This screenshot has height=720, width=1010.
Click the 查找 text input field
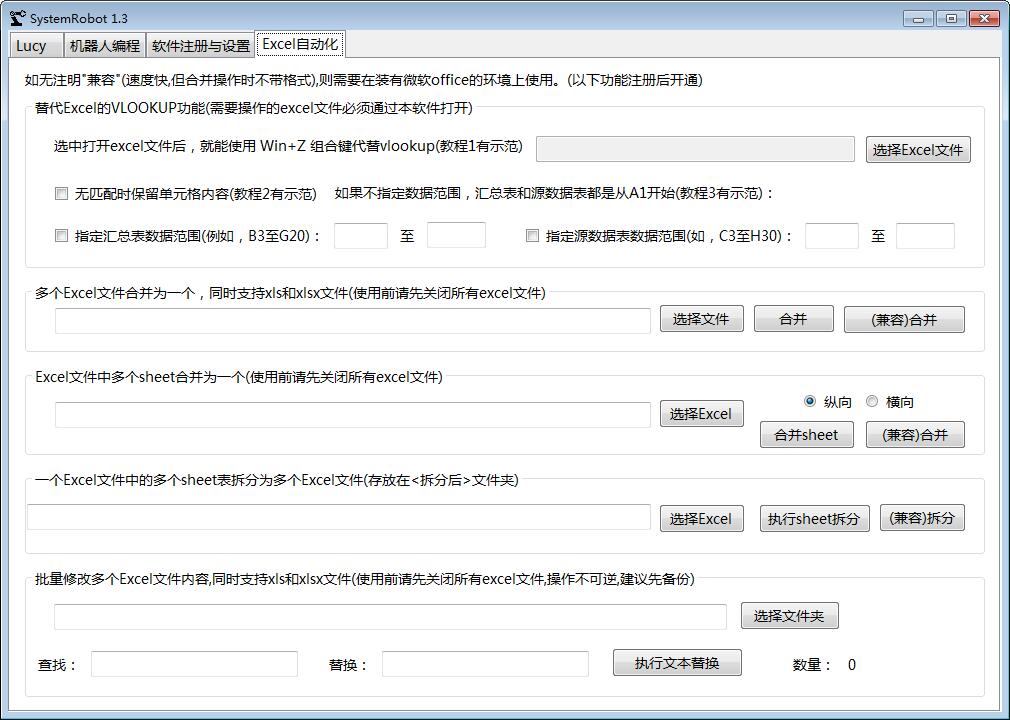pyautogui.click(x=194, y=664)
